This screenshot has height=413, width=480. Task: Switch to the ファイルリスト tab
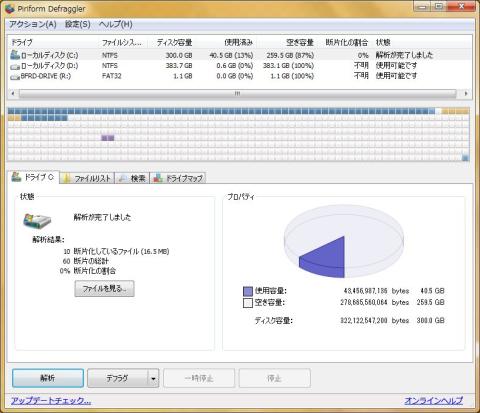coord(87,178)
